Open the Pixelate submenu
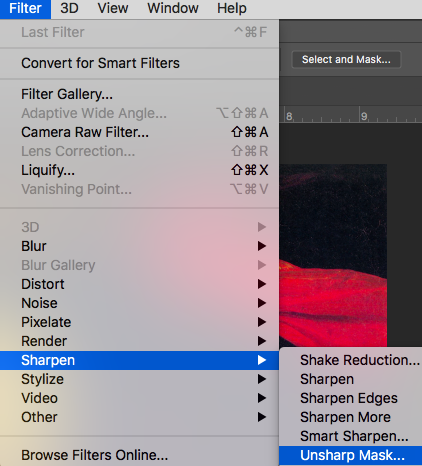 click(x=139, y=322)
